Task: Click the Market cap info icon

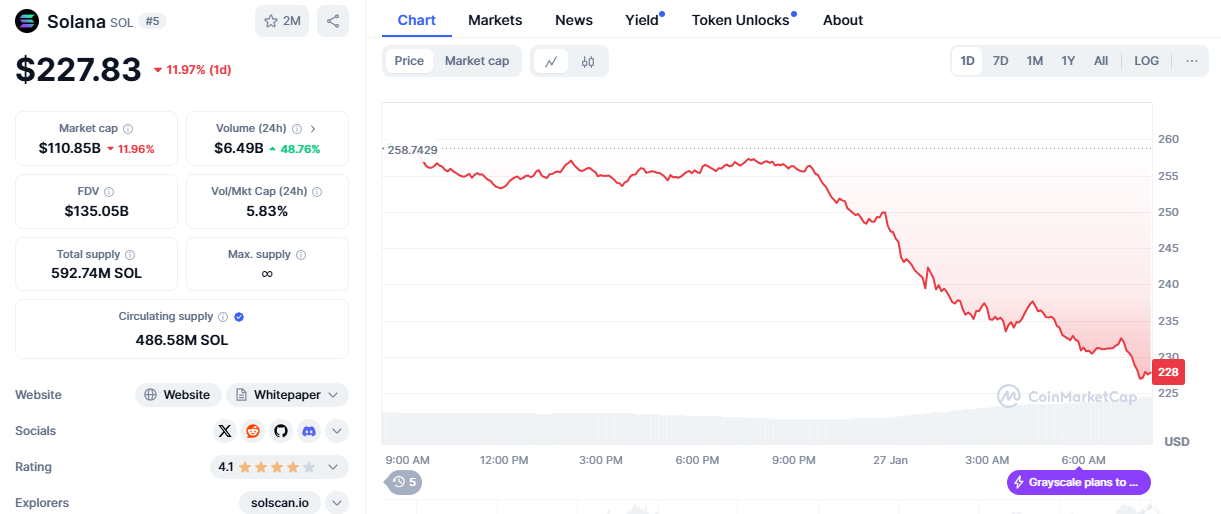Action: [128, 129]
